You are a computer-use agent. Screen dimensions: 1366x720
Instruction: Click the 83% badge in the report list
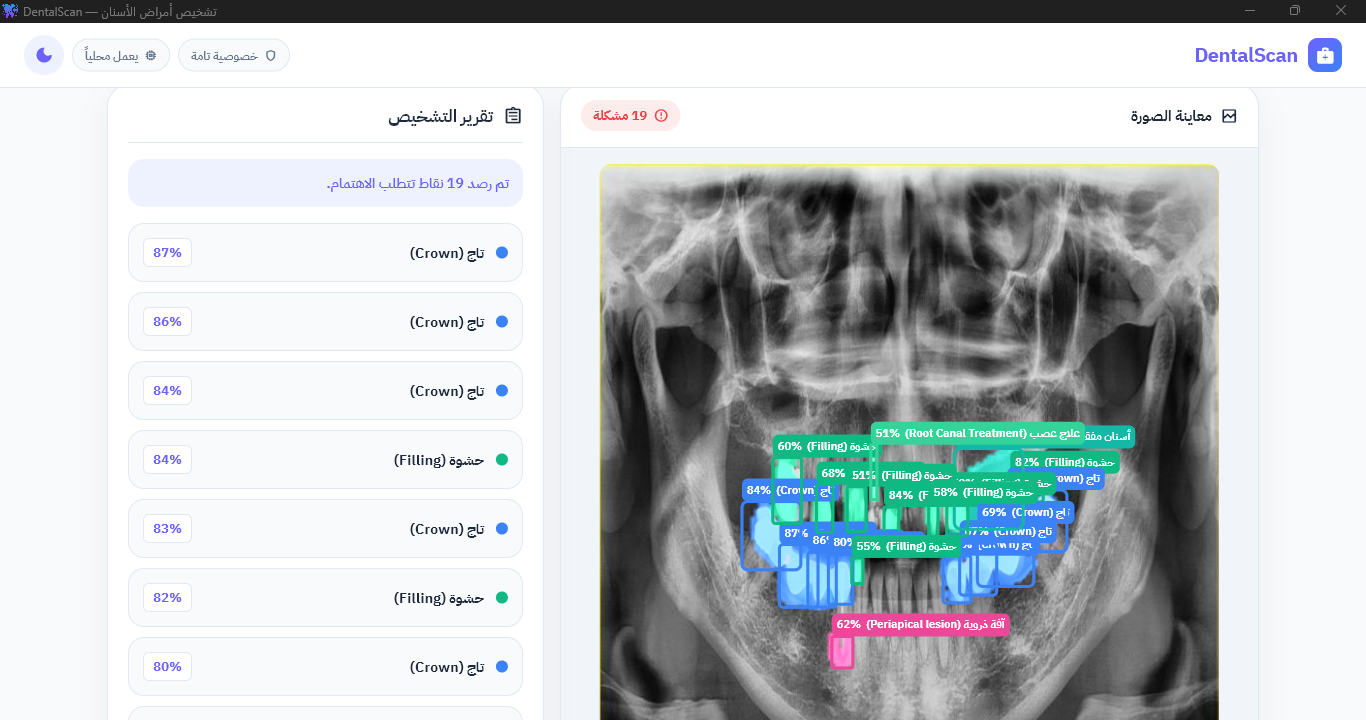pos(167,529)
